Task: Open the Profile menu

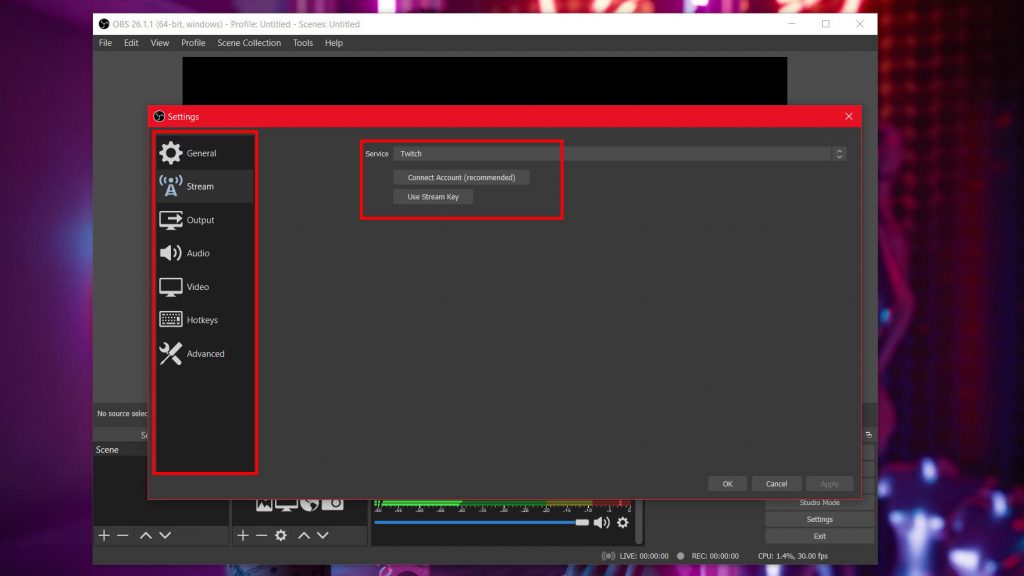Action: coord(193,43)
